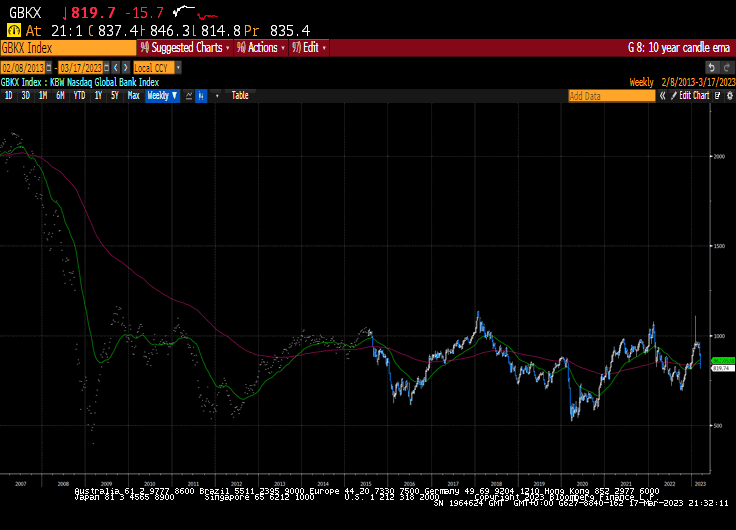This screenshot has height=530, width=736.
Task: Open the Suggested Charts menu
Action: [185, 47]
